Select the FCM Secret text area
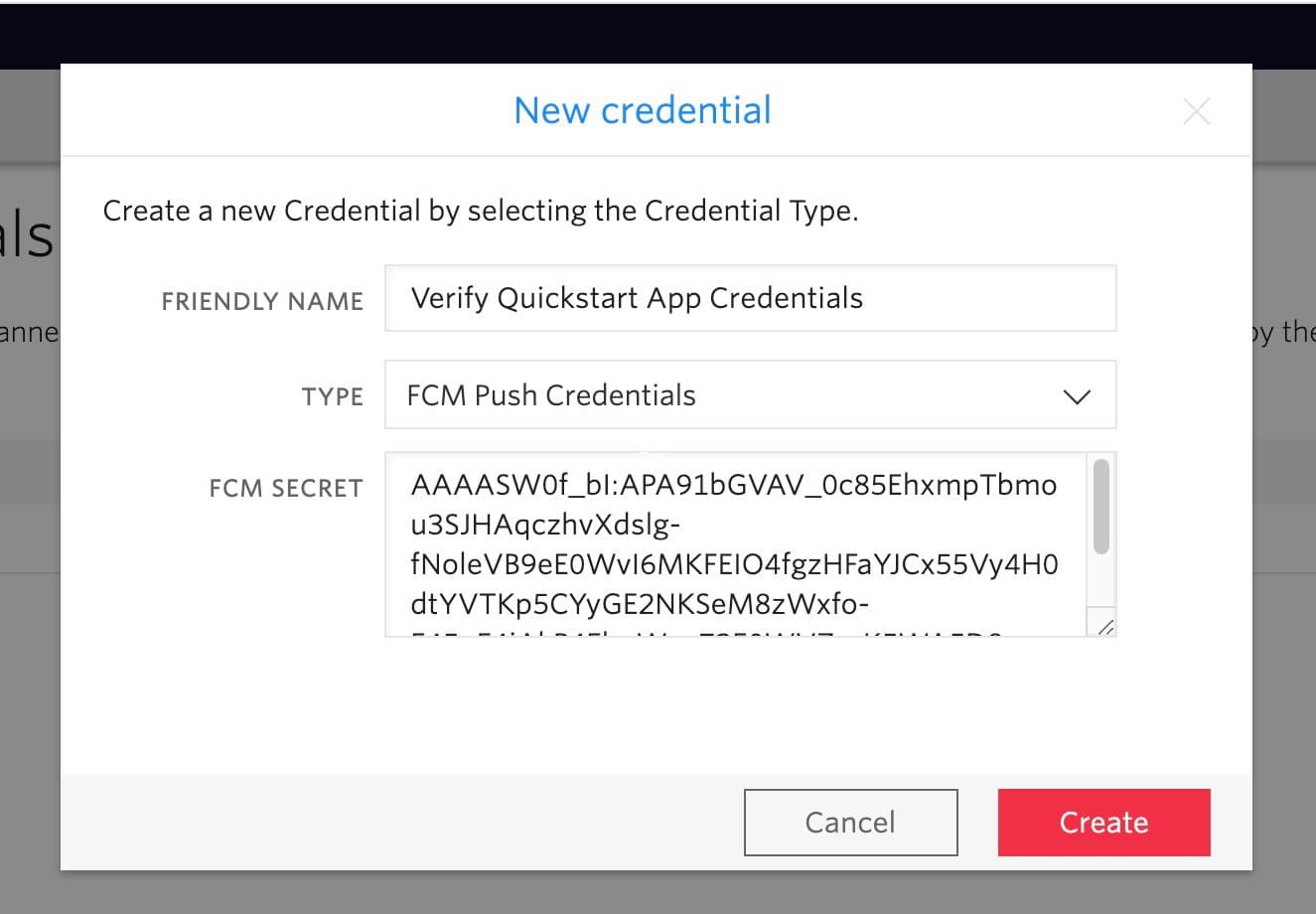Image resolution: width=1316 pixels, height=914 pixels. point(735,541)
